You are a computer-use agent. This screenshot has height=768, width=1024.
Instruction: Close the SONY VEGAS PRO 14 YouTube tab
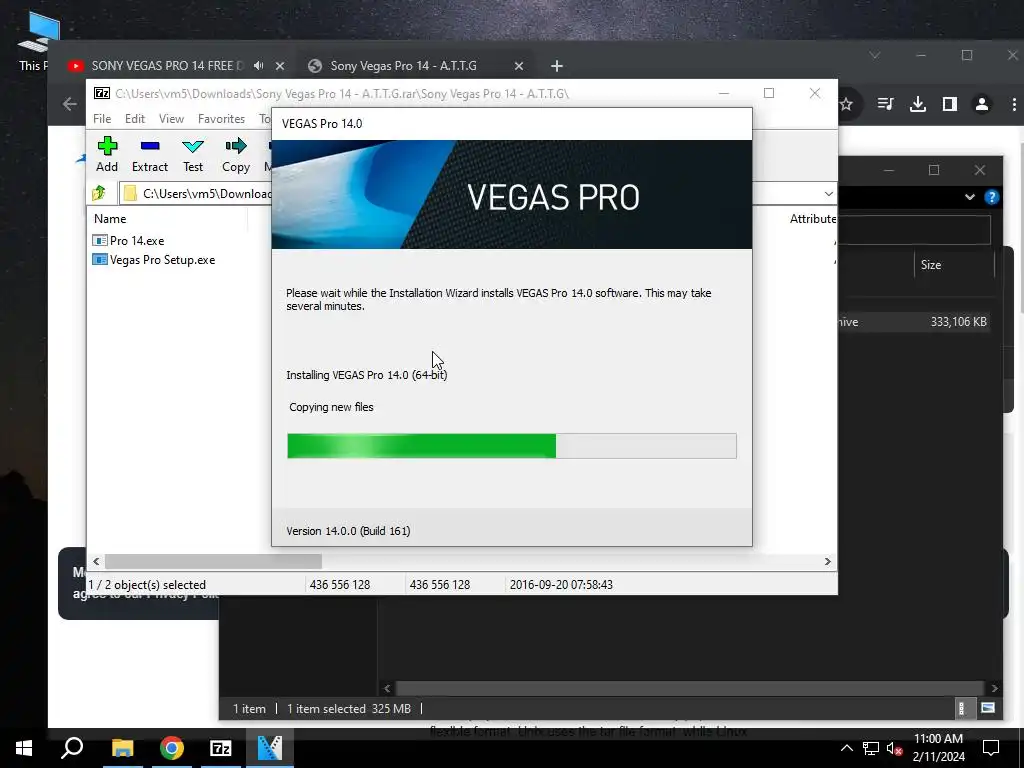[x=280, y=66]
